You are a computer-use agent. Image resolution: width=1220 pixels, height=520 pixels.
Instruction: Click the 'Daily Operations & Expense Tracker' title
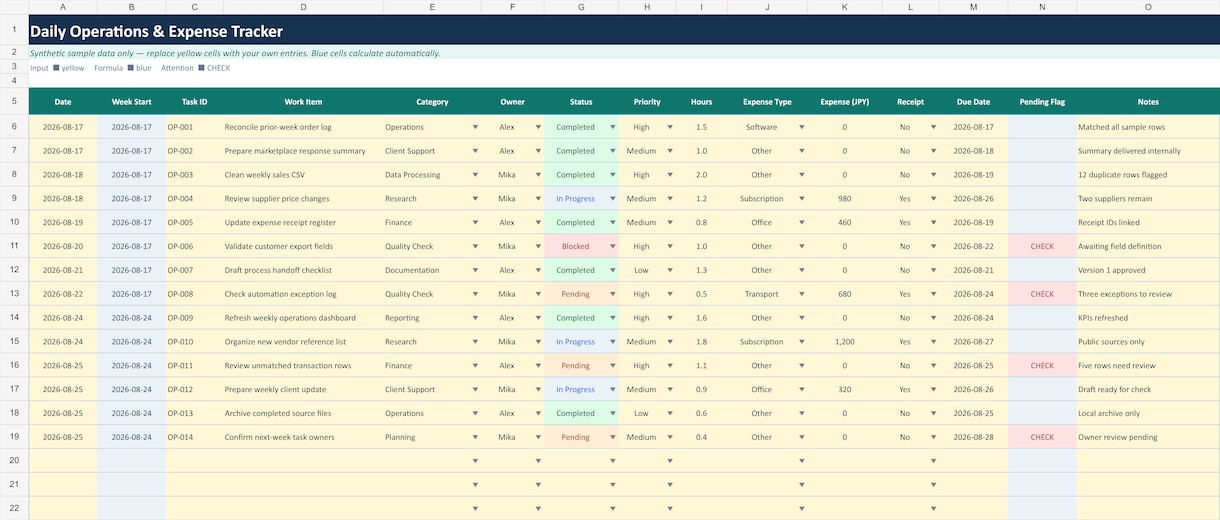(x=156, y=32)
